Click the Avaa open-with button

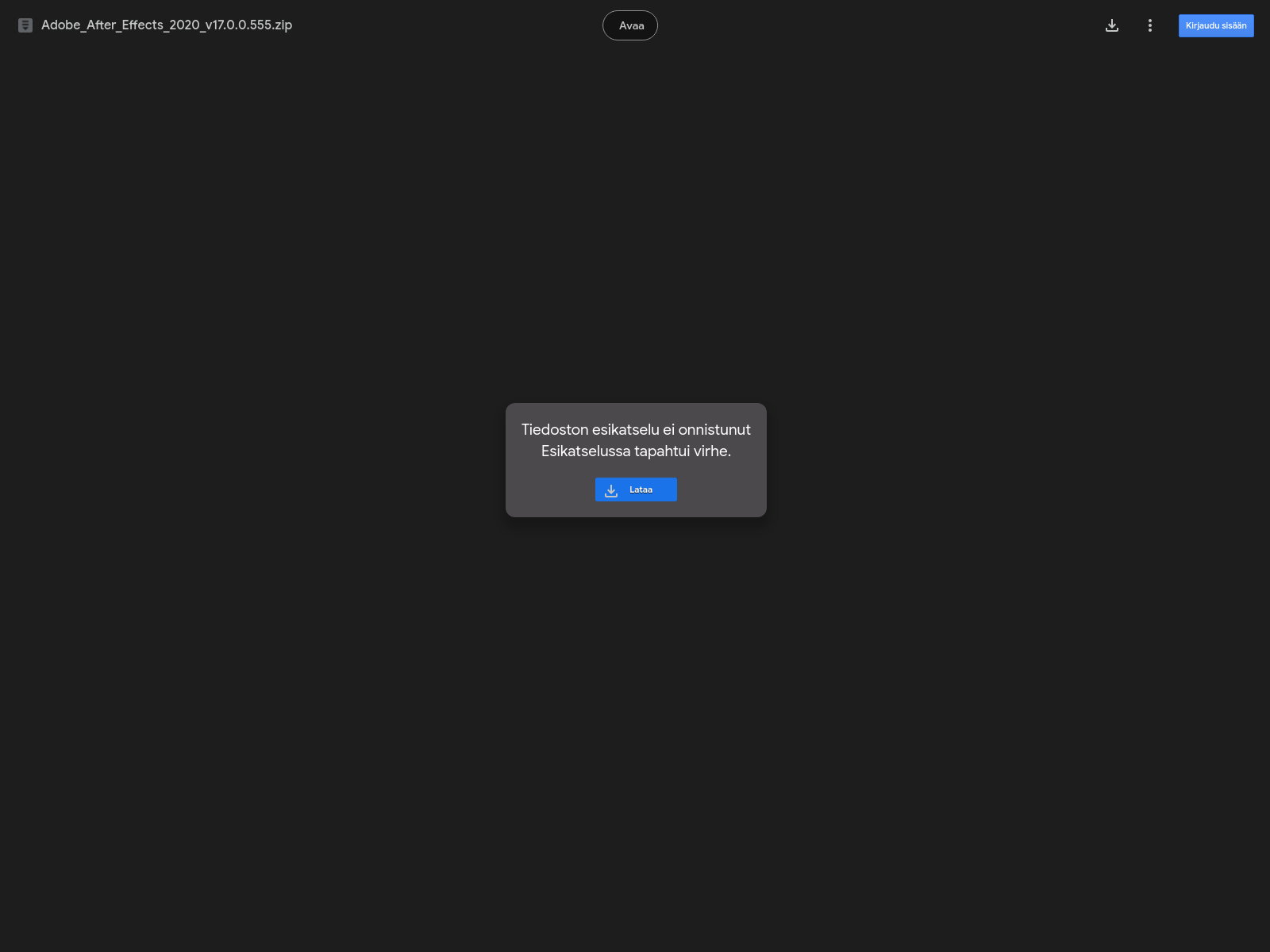pos(630,25)
